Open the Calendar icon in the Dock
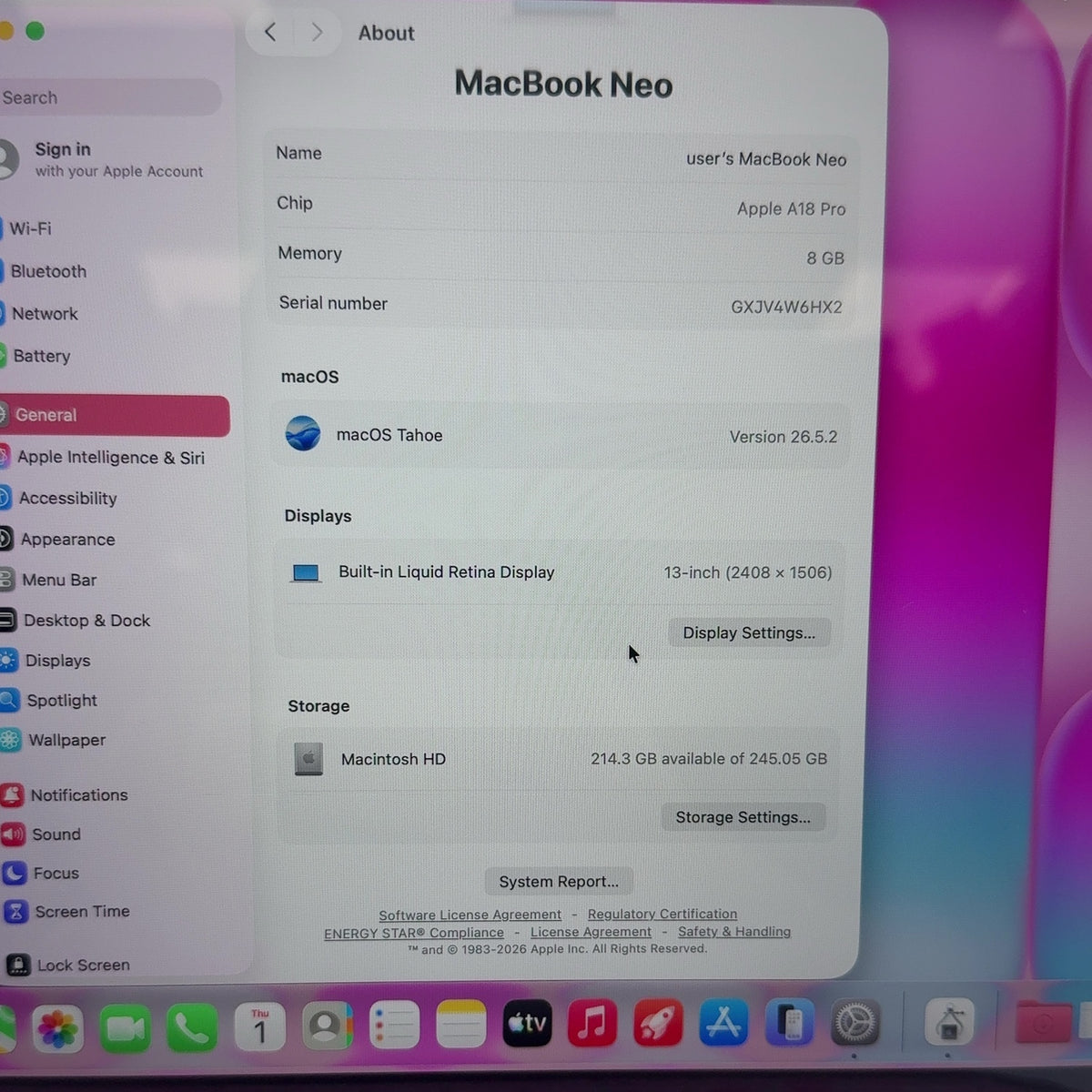The height and width of the screenshot is (1092, 1092). coord(260,1027)
